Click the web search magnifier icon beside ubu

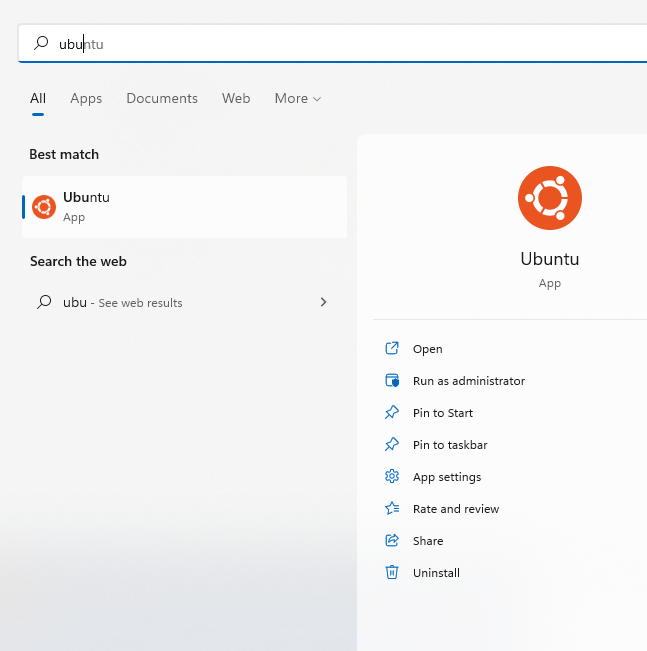(44, 302)
